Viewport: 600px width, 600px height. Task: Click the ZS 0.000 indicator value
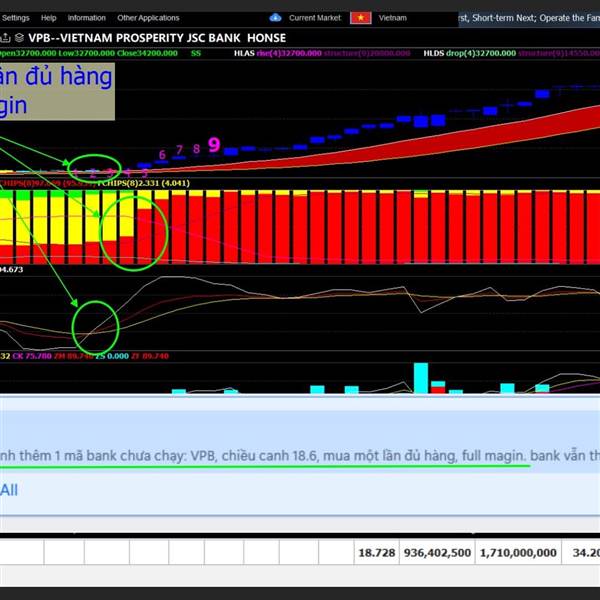click(112, 356)
